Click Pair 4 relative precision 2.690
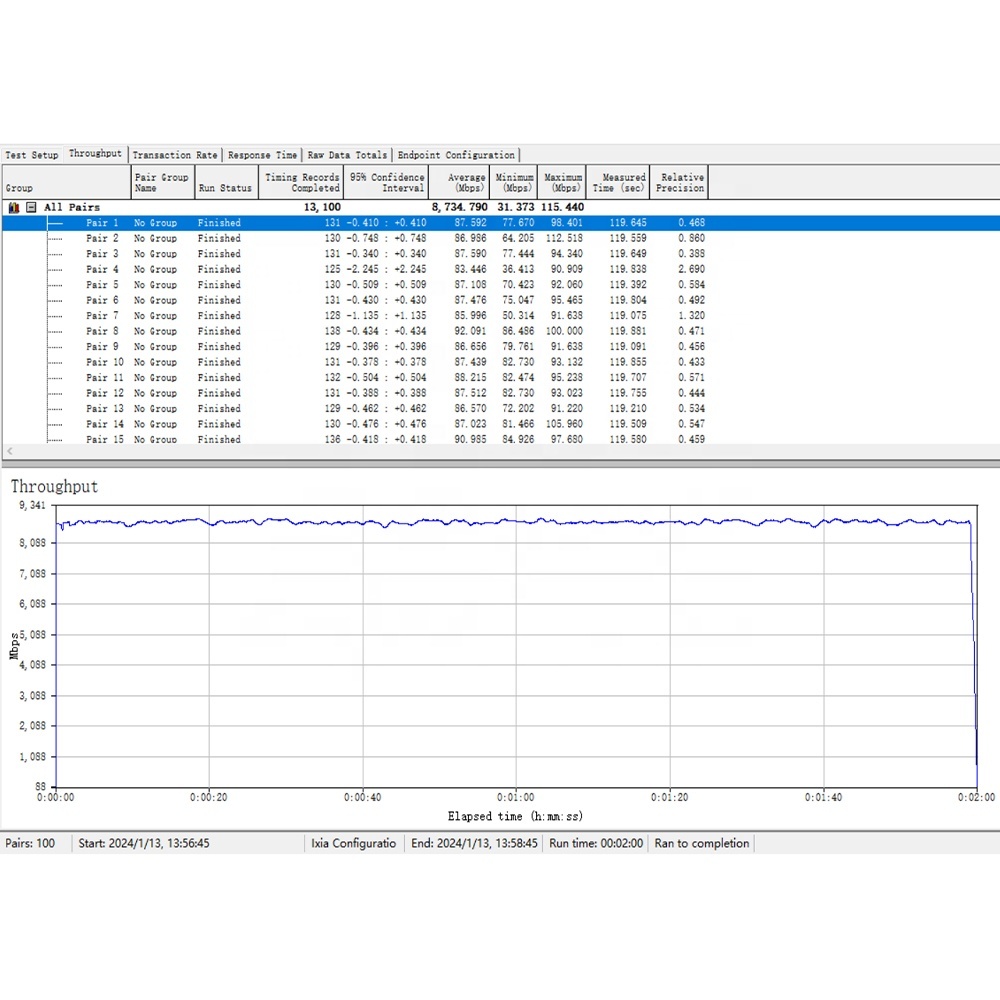Screen dimensions: 1000x1000 coord(691,269)
